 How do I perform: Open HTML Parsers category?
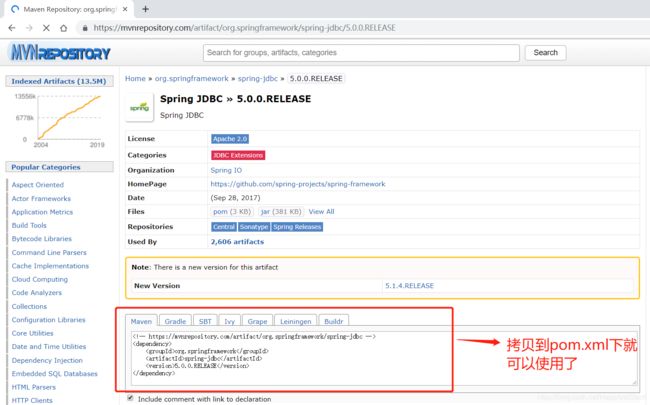pyautogui.click(x=34, y=387)
